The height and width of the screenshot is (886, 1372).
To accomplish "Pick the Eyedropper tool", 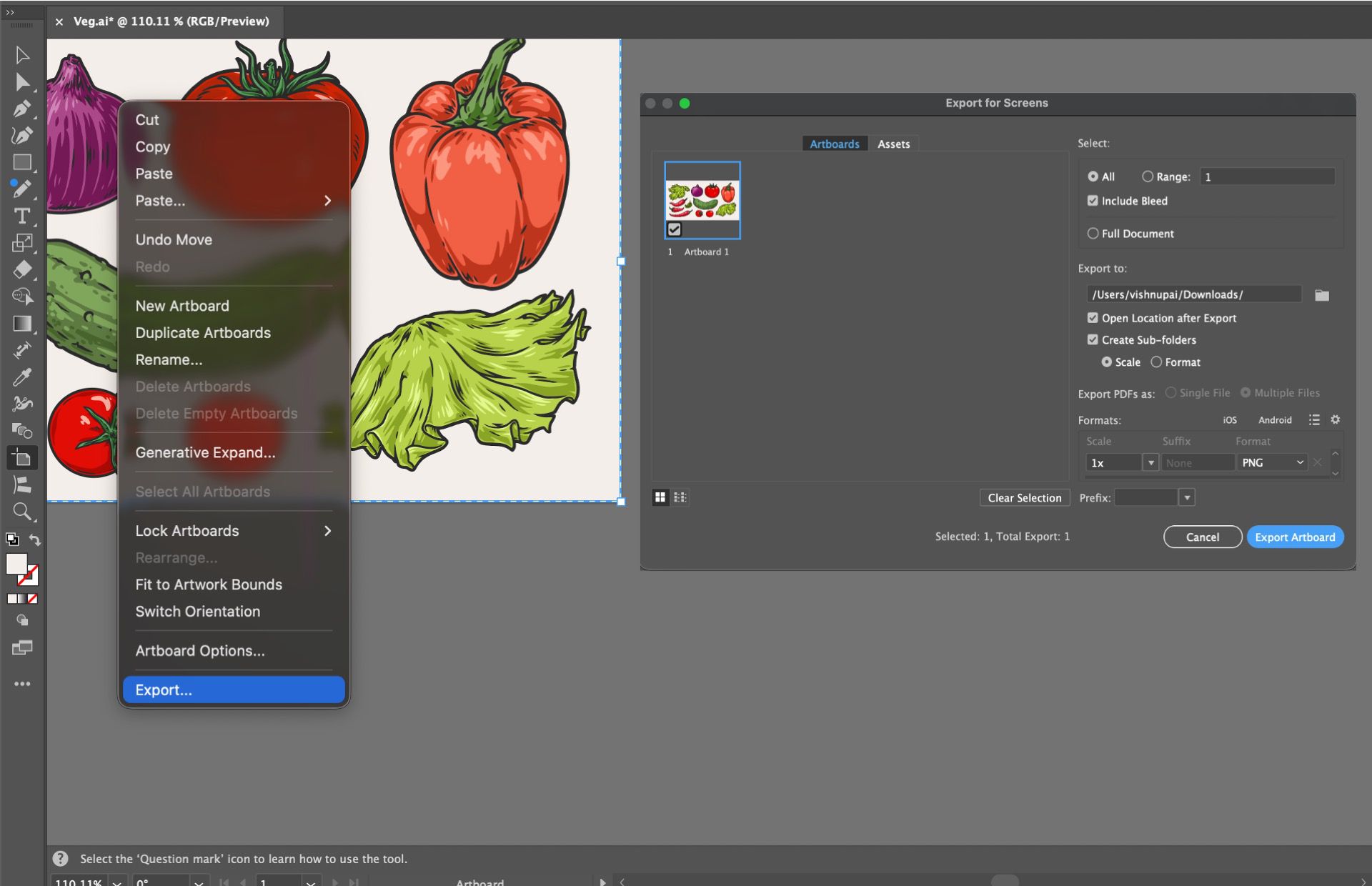I will coord(22,377).
